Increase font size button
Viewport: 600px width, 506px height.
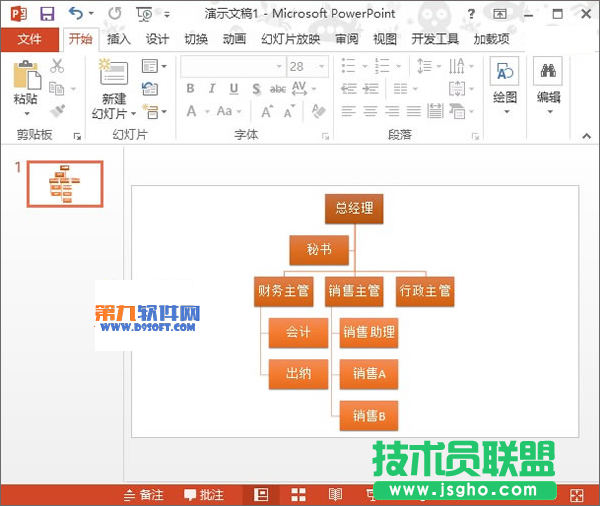[x=267, y=111]
